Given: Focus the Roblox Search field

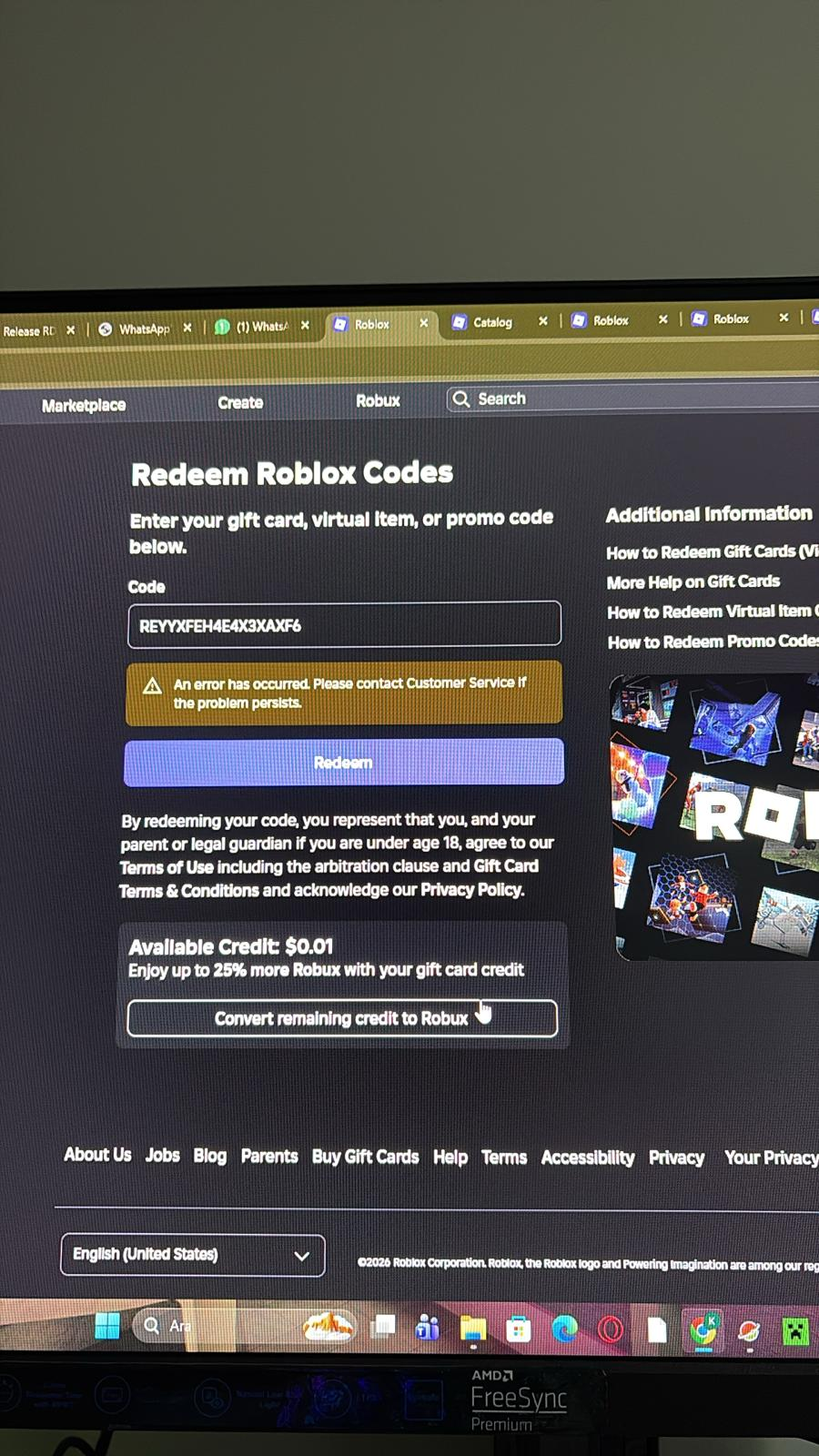Looking at the screenshot, I should coord(632,399).
